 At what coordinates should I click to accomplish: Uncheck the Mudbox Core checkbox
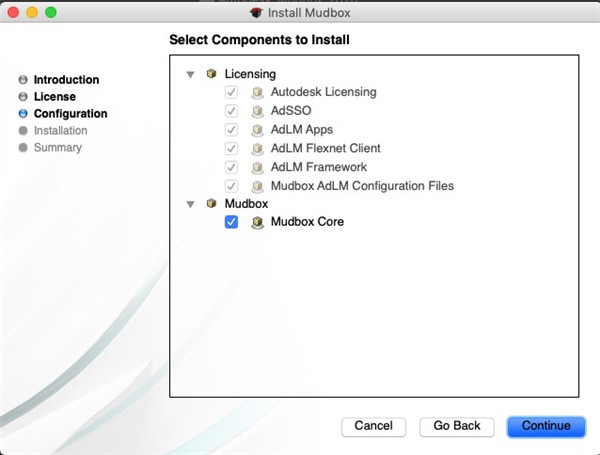coord(232,222)
